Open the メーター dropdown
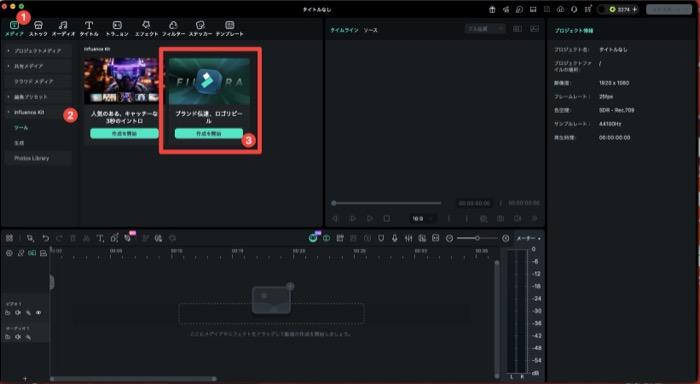The width and height of the screenshot is (700, 384). (x=529, y=238)
